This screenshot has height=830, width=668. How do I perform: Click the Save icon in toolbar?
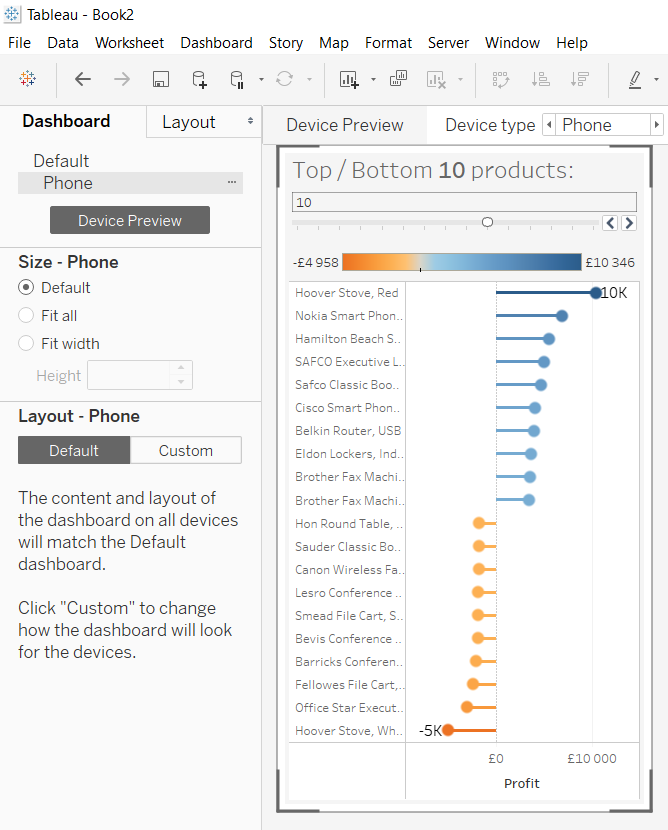pyautogui.click(x=160, y=79)
